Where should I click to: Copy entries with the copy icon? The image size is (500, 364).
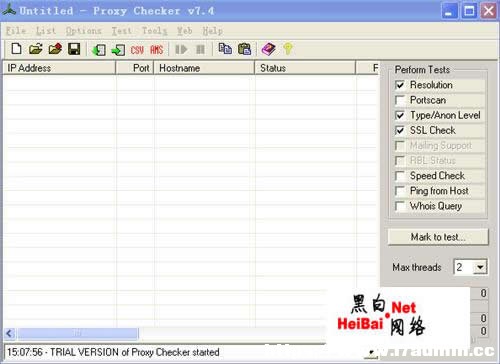coord(225,49)
